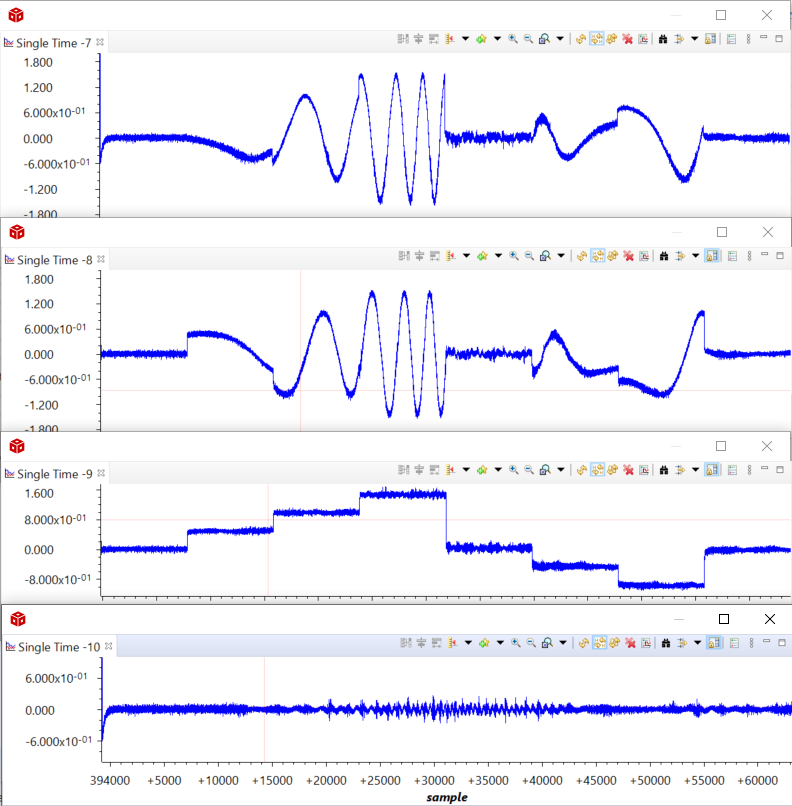Expand dropdown arrow after green cross icon, Single Time -8

tap(497, 255)
